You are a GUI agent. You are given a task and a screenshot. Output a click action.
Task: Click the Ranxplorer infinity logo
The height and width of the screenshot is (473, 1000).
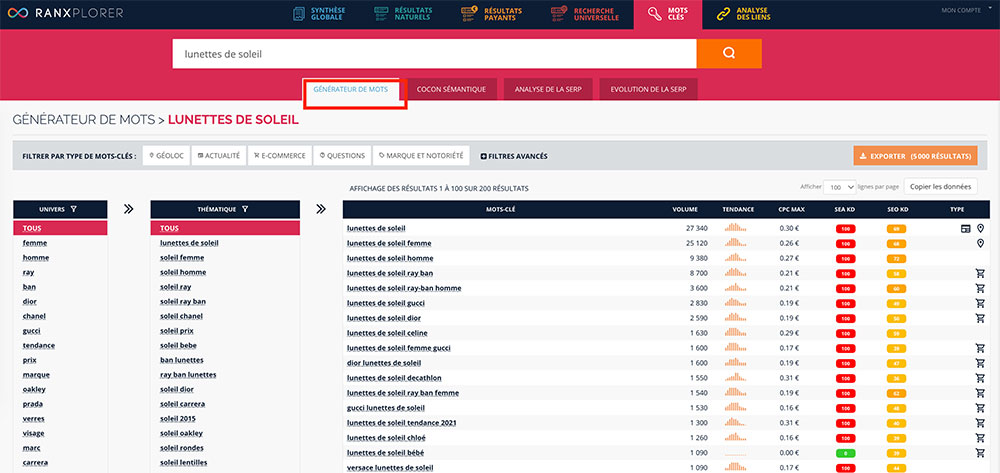17,13
